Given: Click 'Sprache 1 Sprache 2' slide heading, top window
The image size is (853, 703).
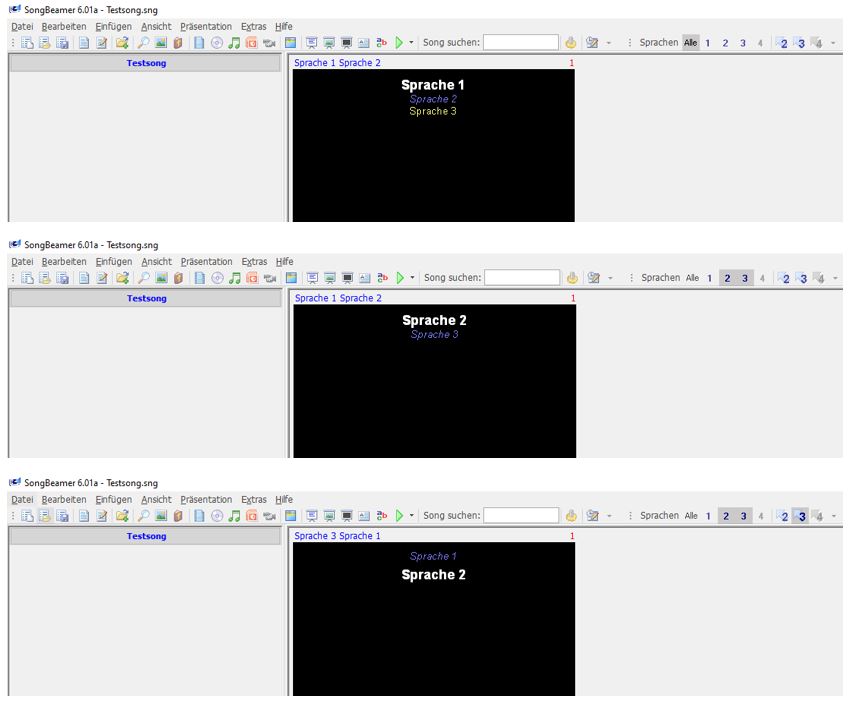Looking at the screenshot, I should (x=337, y=63).
